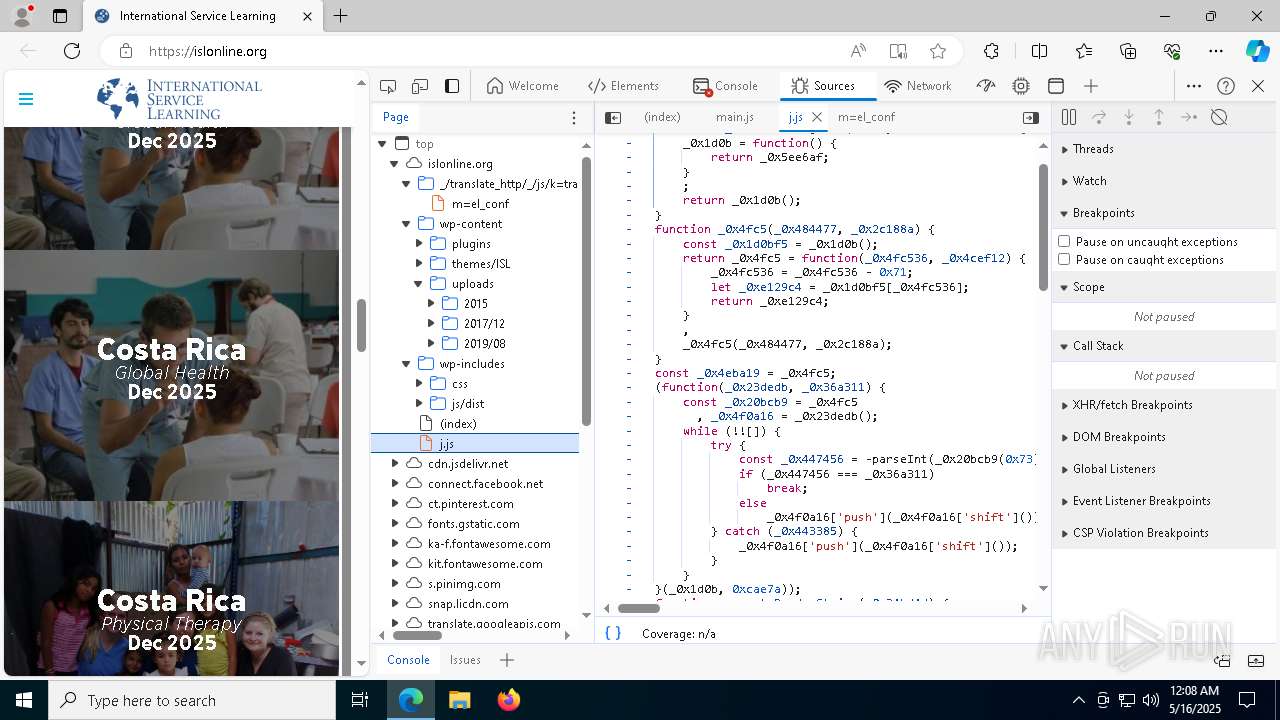The width and height of the screenshot is (1280, 720).
Task: Refresh the islonline.org page
Action: pos(72,51)
